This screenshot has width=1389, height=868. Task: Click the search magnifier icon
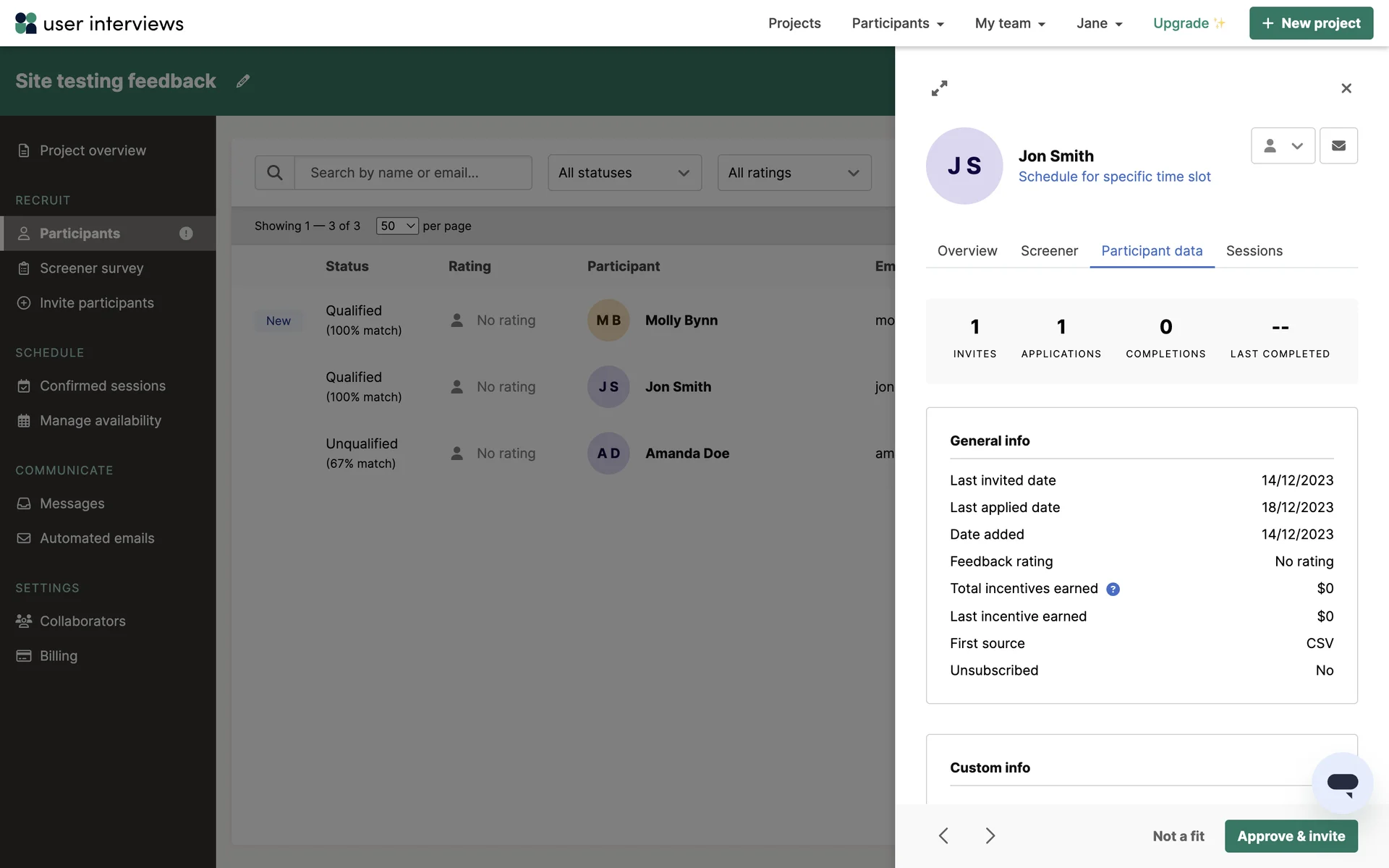point(275,173)
